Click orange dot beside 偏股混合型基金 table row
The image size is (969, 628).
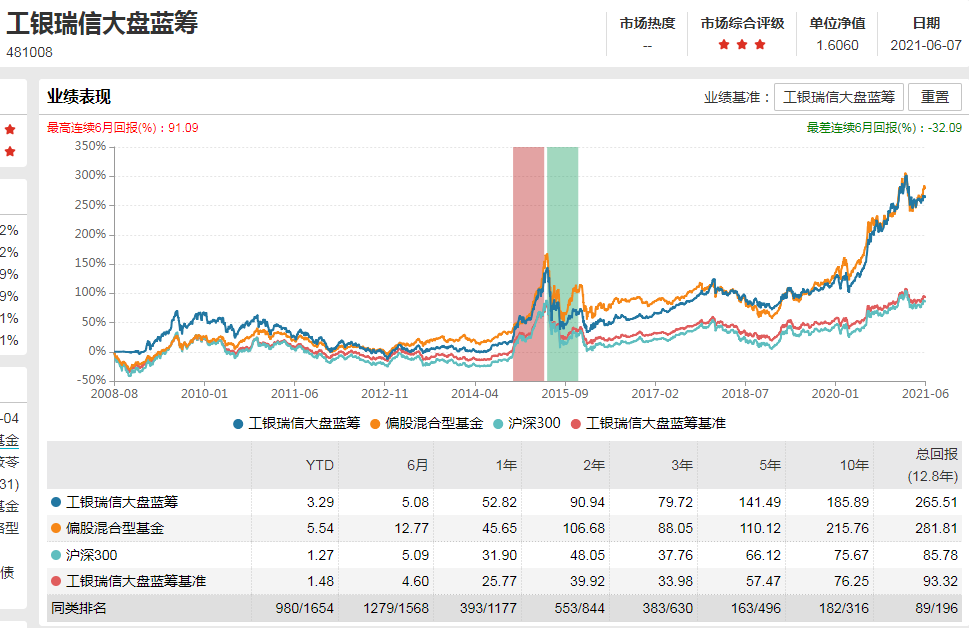pyautogui.click(x=56, y=528)
